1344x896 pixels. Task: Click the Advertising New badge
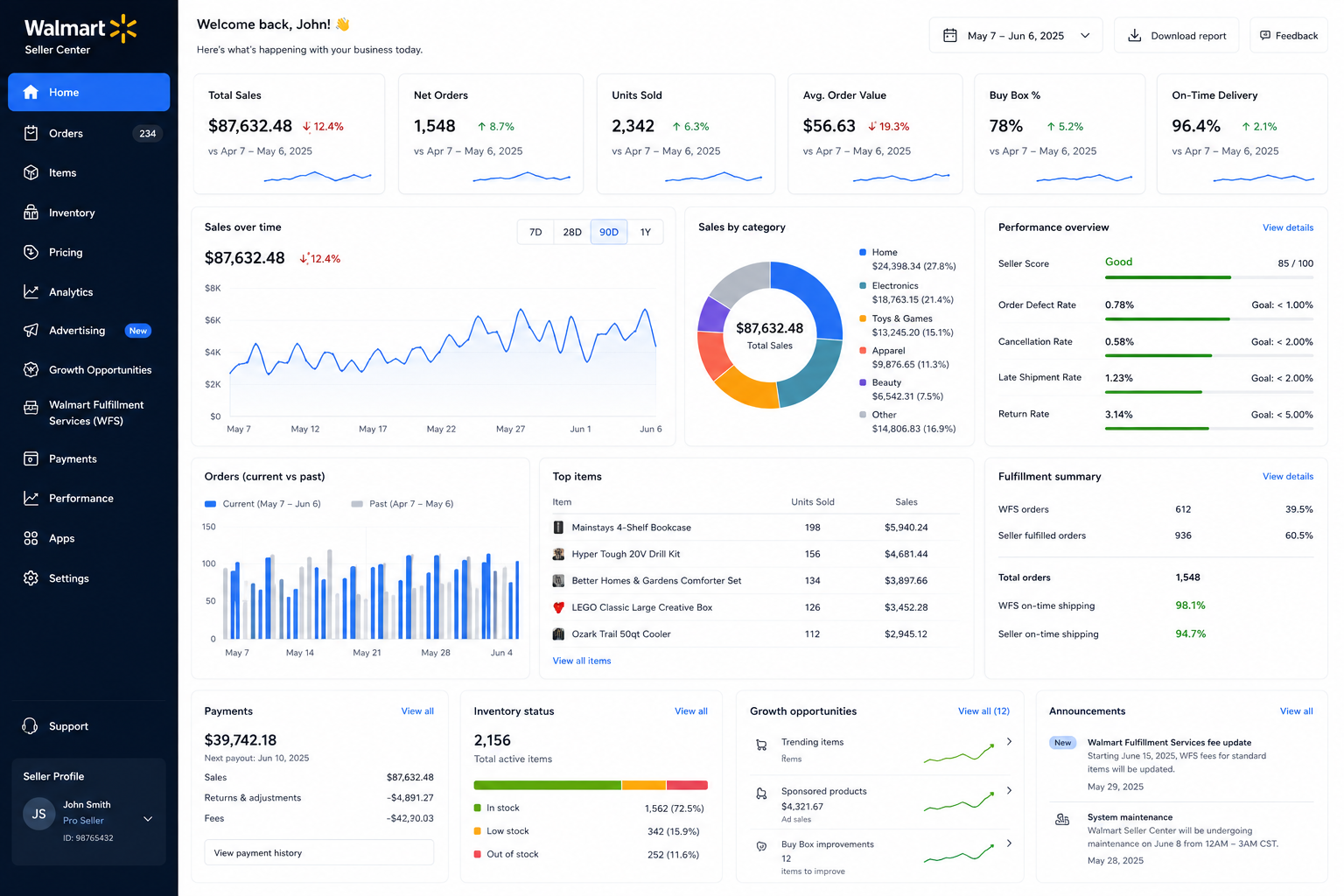pyautogui.click(x=138, y=331)
